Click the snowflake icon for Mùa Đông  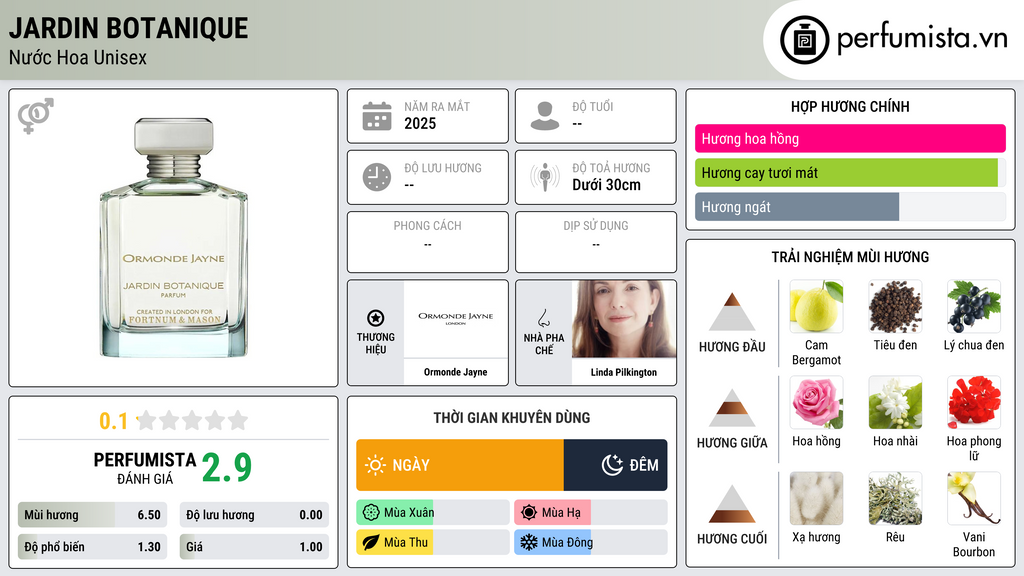(x=529, y=542)
